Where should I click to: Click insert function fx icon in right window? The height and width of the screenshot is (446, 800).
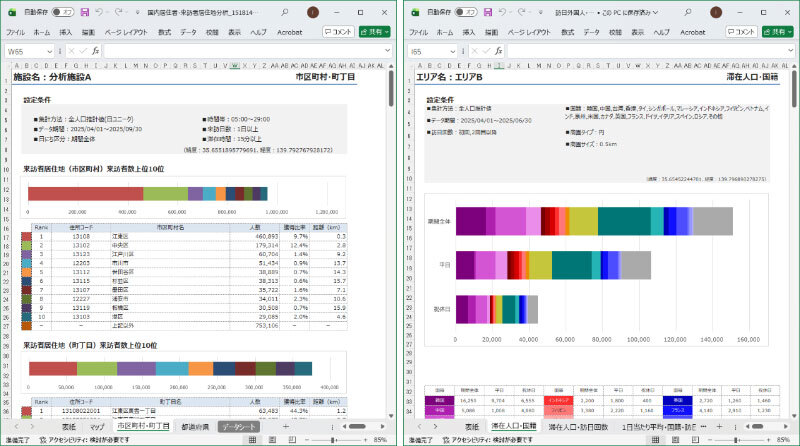coord(497,50)
